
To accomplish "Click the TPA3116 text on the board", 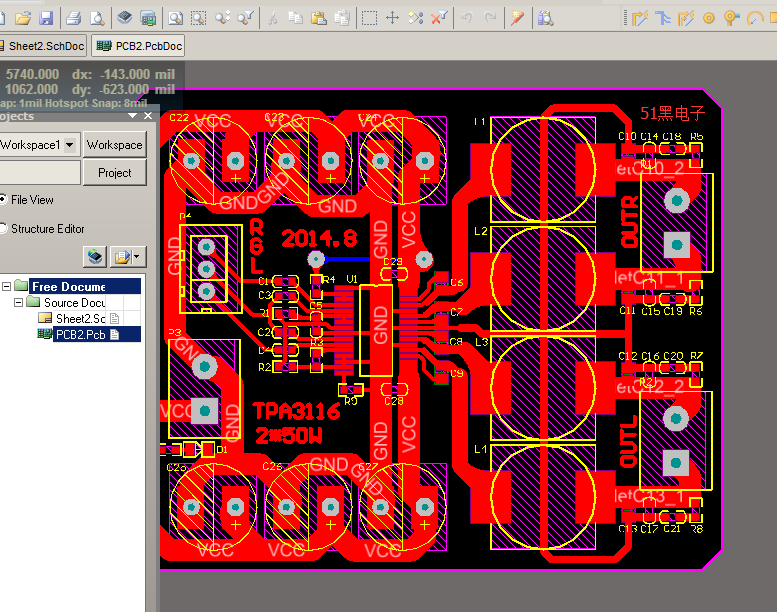I will (x=296, y=411).
